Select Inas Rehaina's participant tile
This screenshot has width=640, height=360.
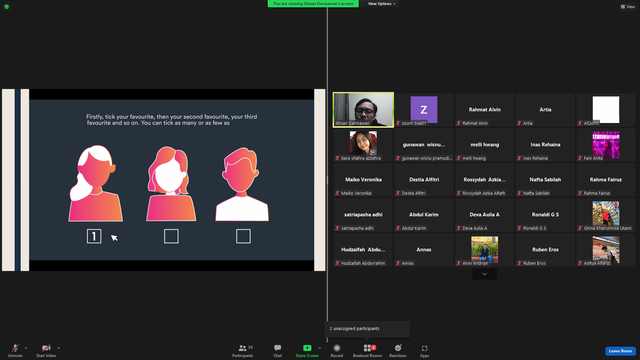click(545, 145)
